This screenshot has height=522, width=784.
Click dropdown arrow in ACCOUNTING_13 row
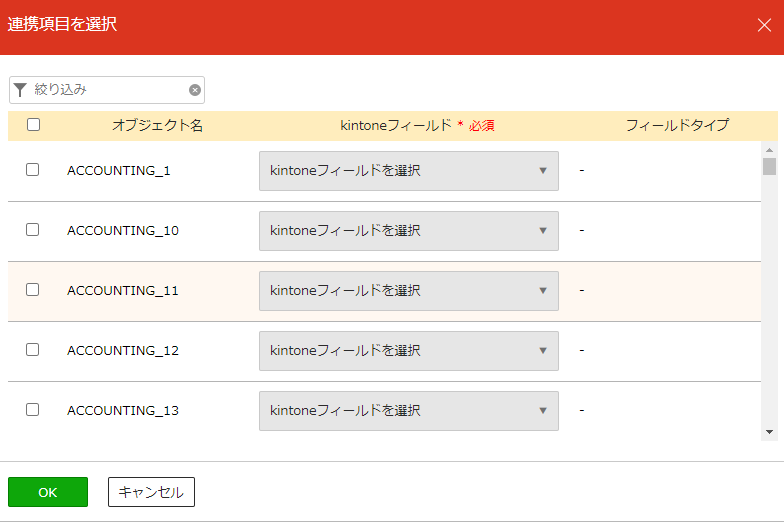point(543,410)
